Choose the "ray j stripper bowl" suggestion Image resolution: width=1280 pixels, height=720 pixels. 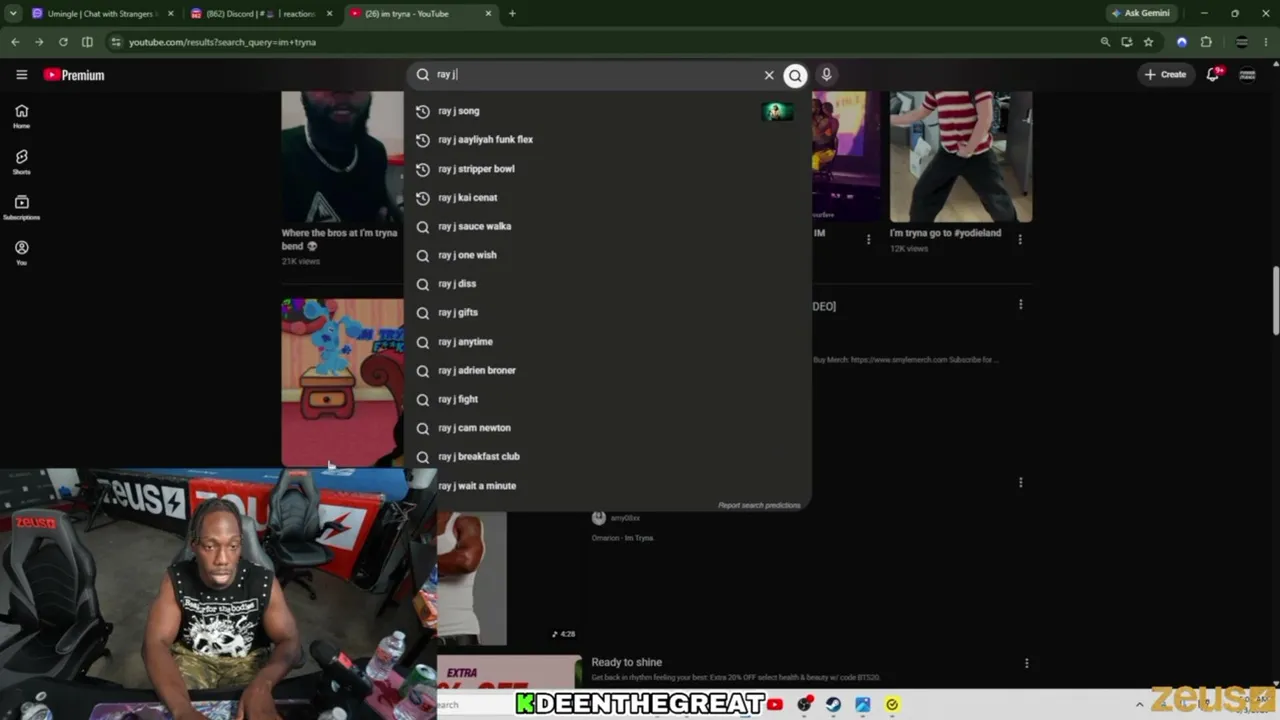coord(607,169)
